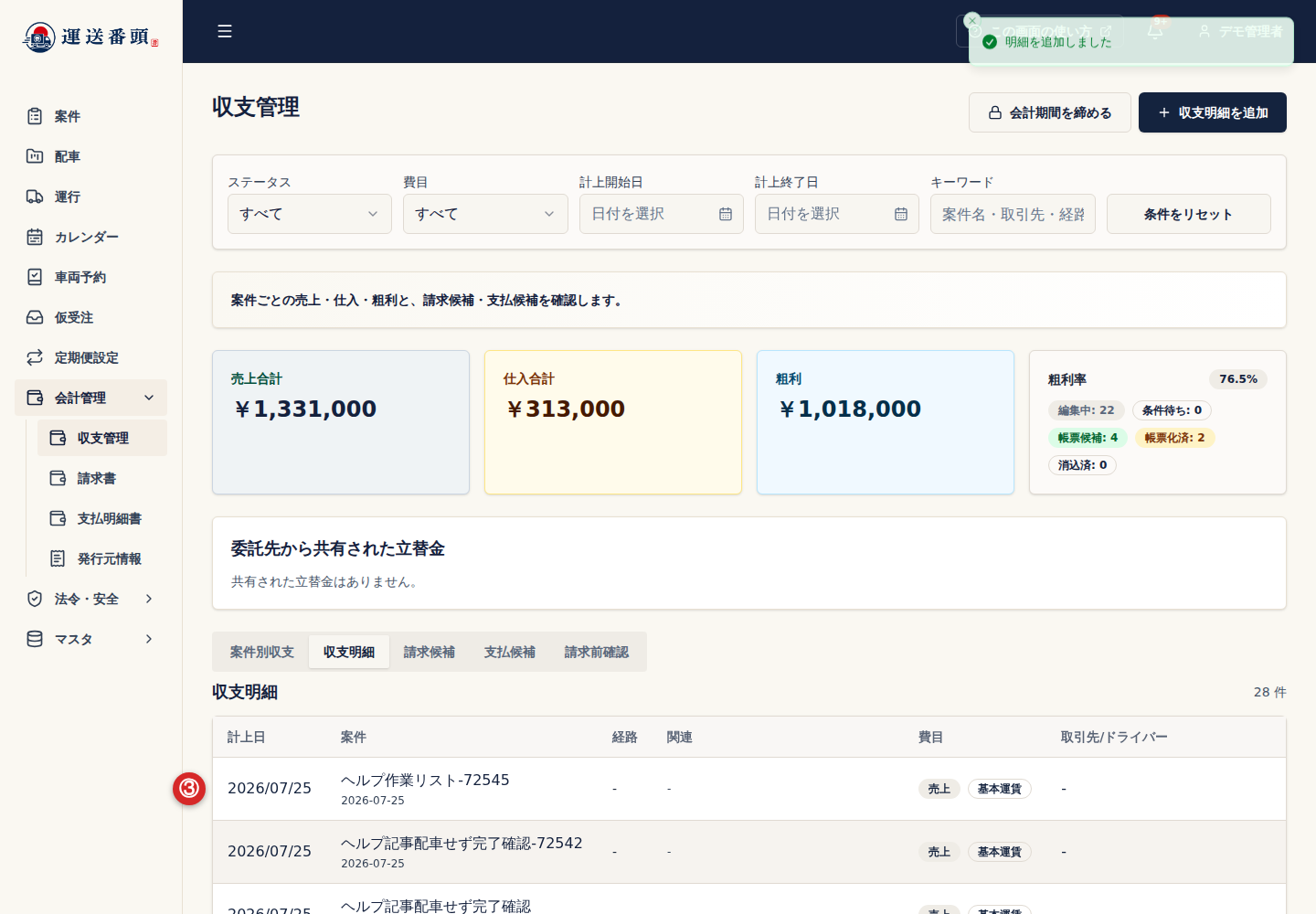Open the 計上終了日 date picker

click(x=836, y=214)
